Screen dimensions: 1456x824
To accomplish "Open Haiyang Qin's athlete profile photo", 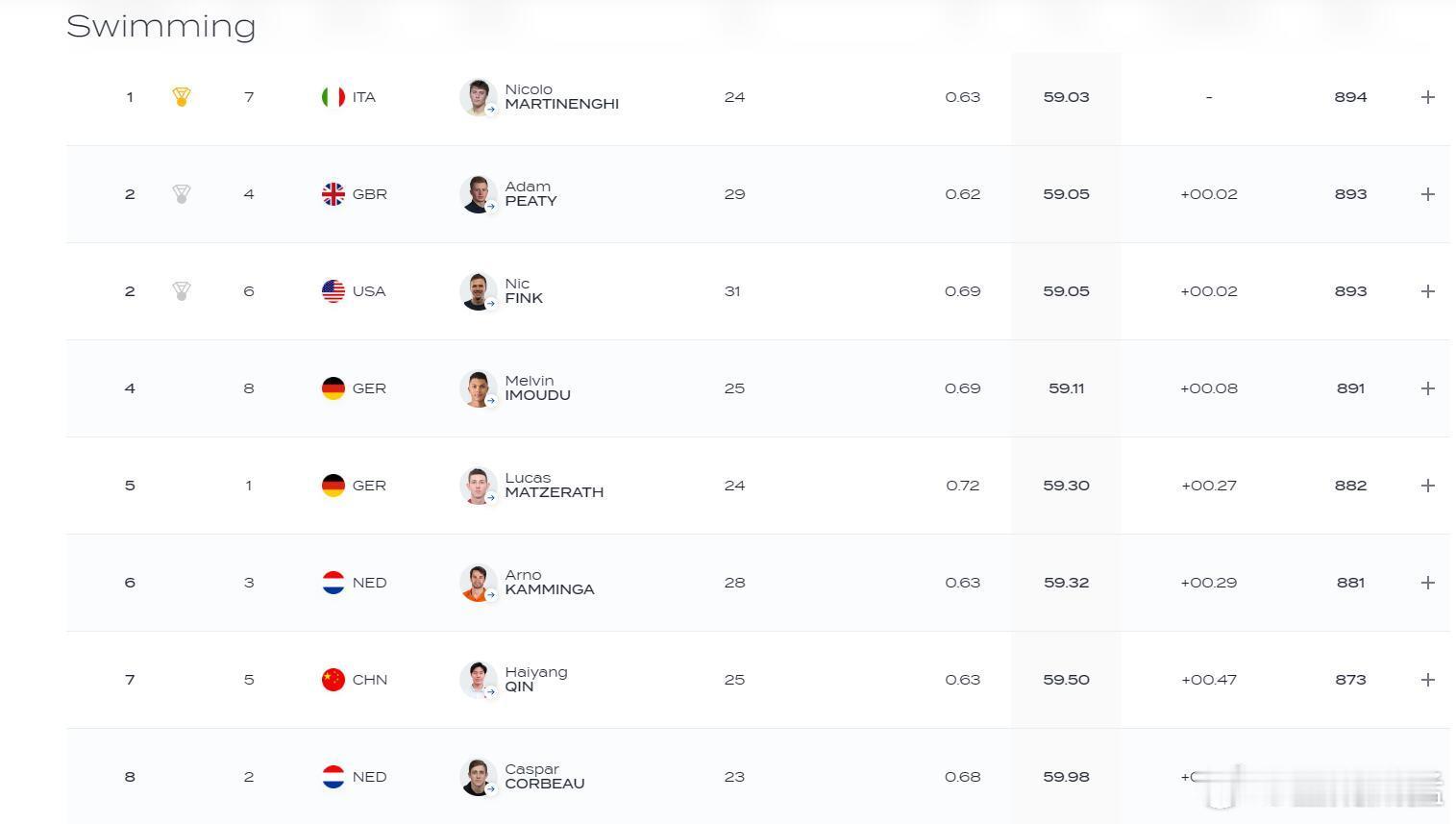I will coord(478,680).
